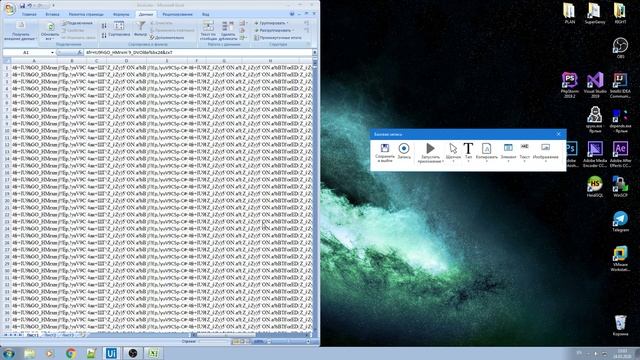640x360 pixels.
Task: Open the Name Box dropdown arrow
Action: click(x=52, y=53)
